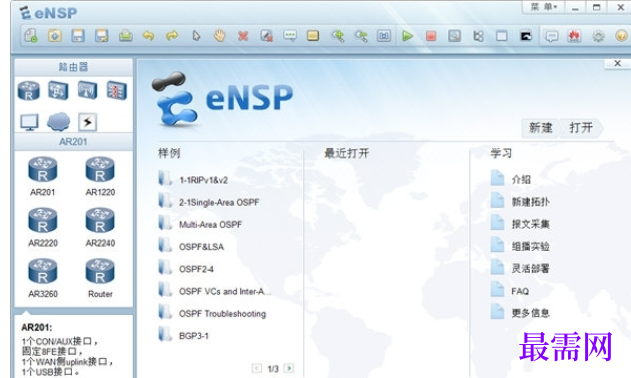Open settings gear icon
The image size is (631, 378).
[598, 36]
